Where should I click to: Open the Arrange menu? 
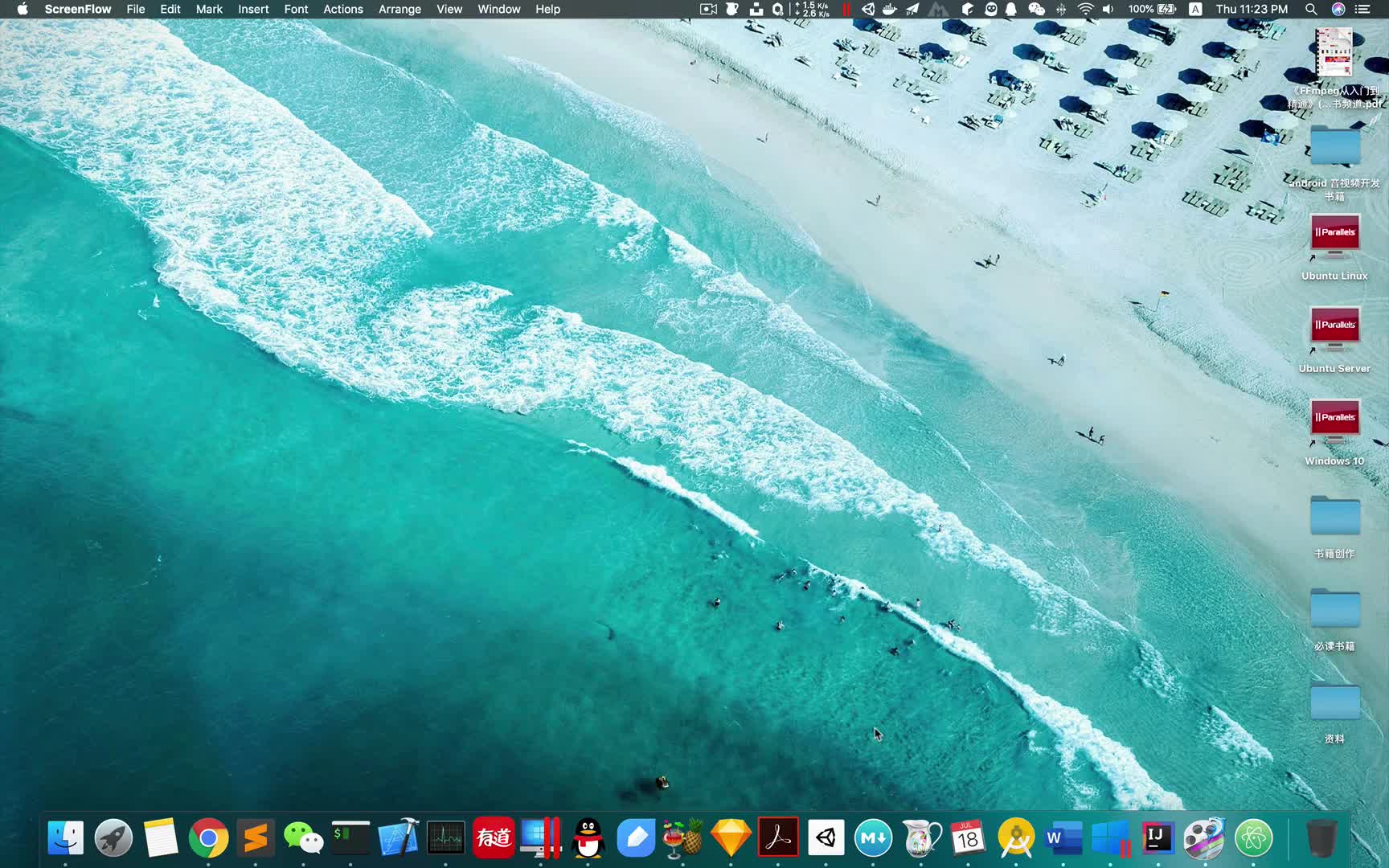[399, 9]
